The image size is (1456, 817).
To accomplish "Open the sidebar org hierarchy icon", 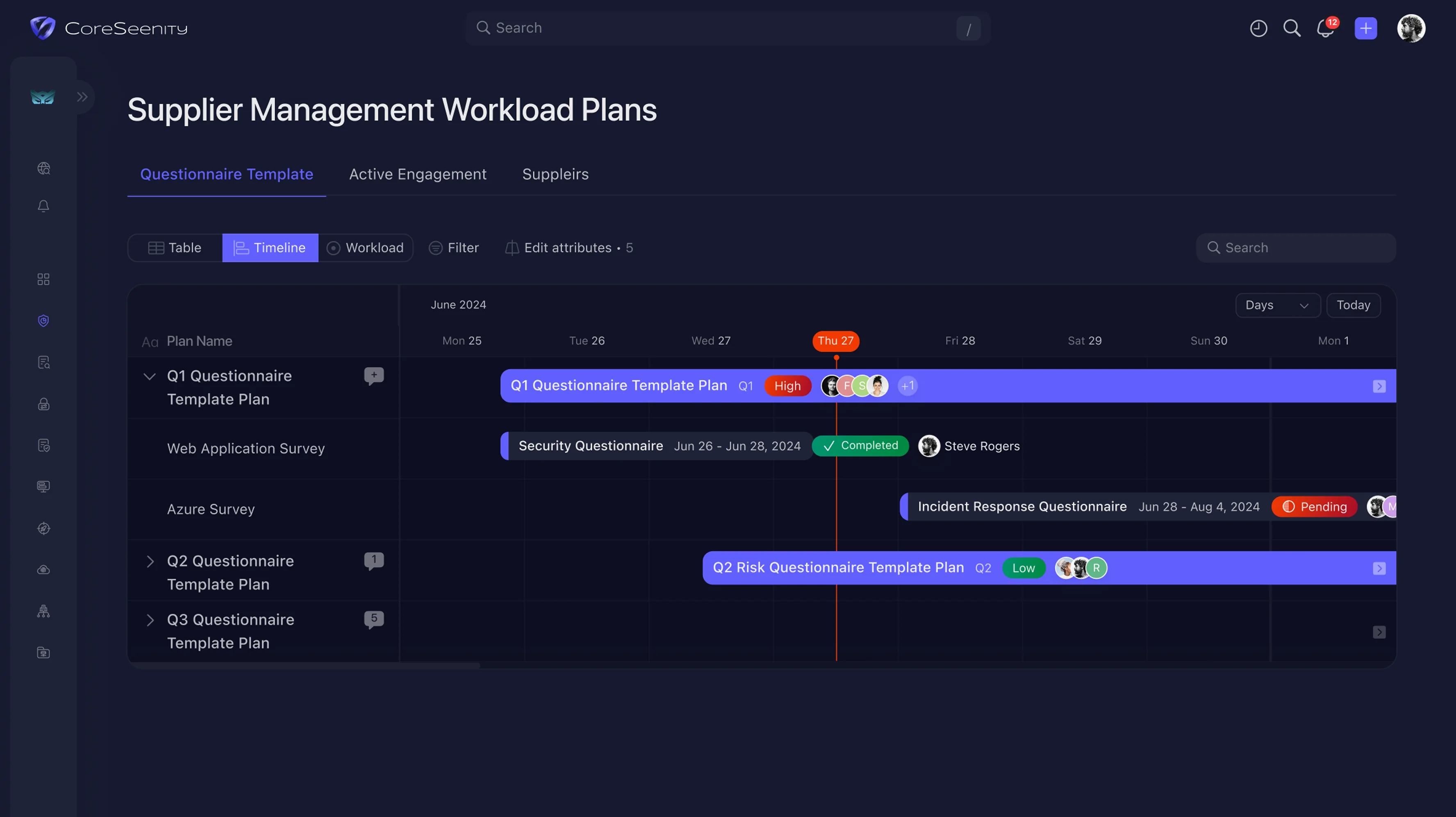I will point(43,611).
